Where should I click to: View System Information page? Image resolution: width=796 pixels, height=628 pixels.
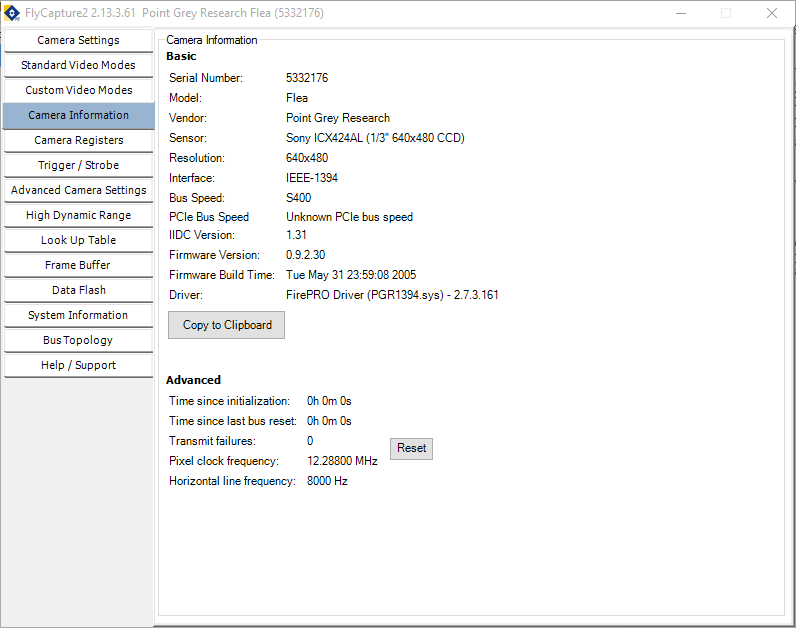click(78, 315)
